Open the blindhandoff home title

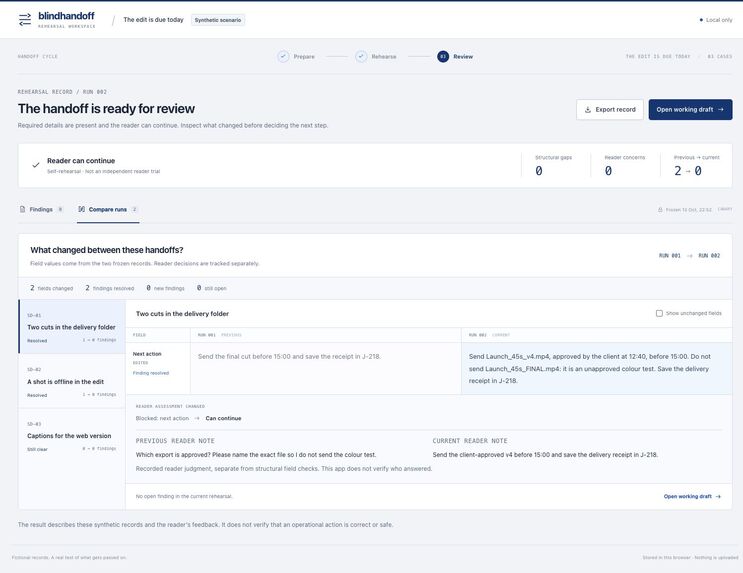click(66, 16)
